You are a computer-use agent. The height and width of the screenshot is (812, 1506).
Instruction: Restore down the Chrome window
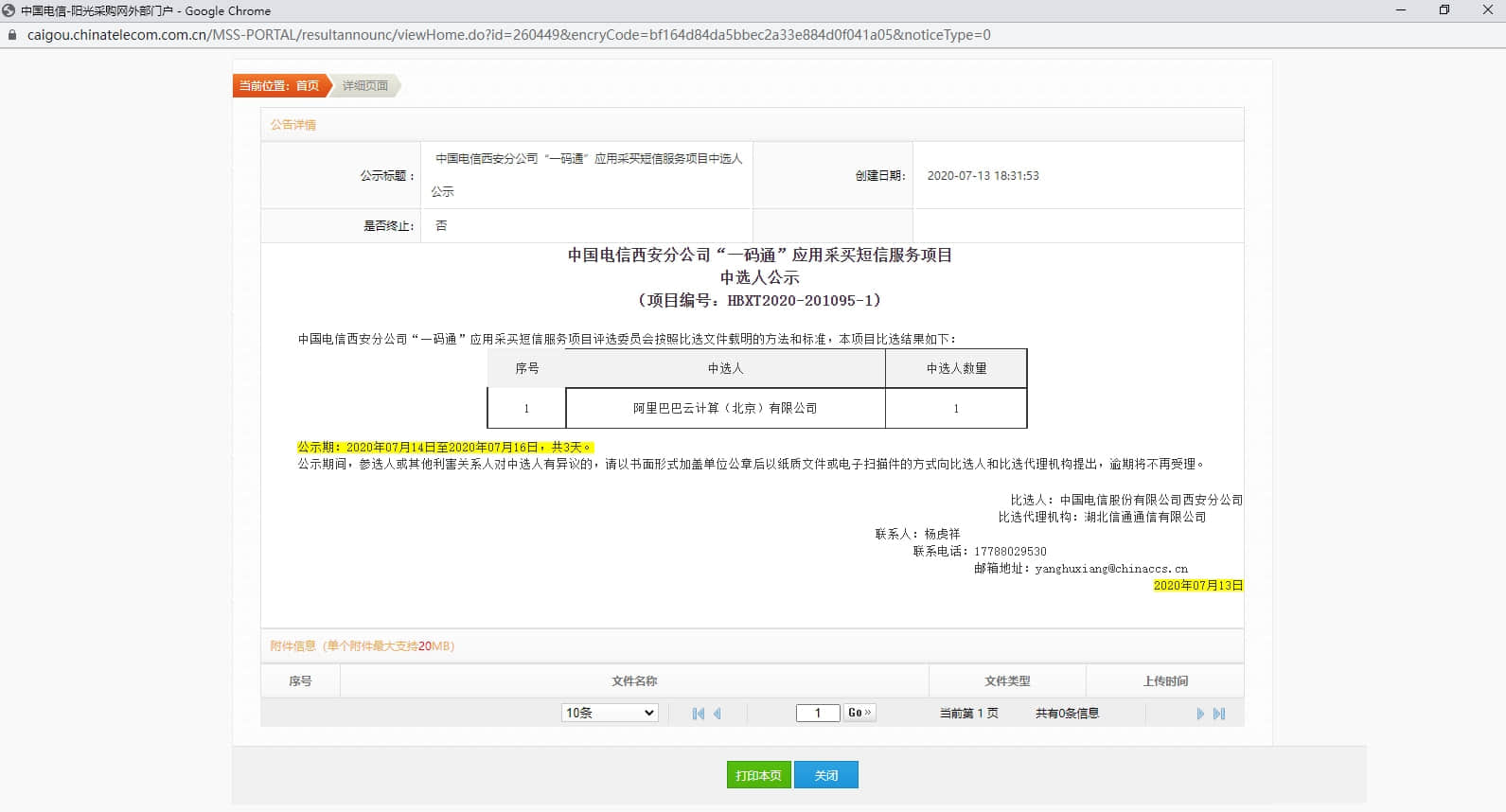point(1444,10)
